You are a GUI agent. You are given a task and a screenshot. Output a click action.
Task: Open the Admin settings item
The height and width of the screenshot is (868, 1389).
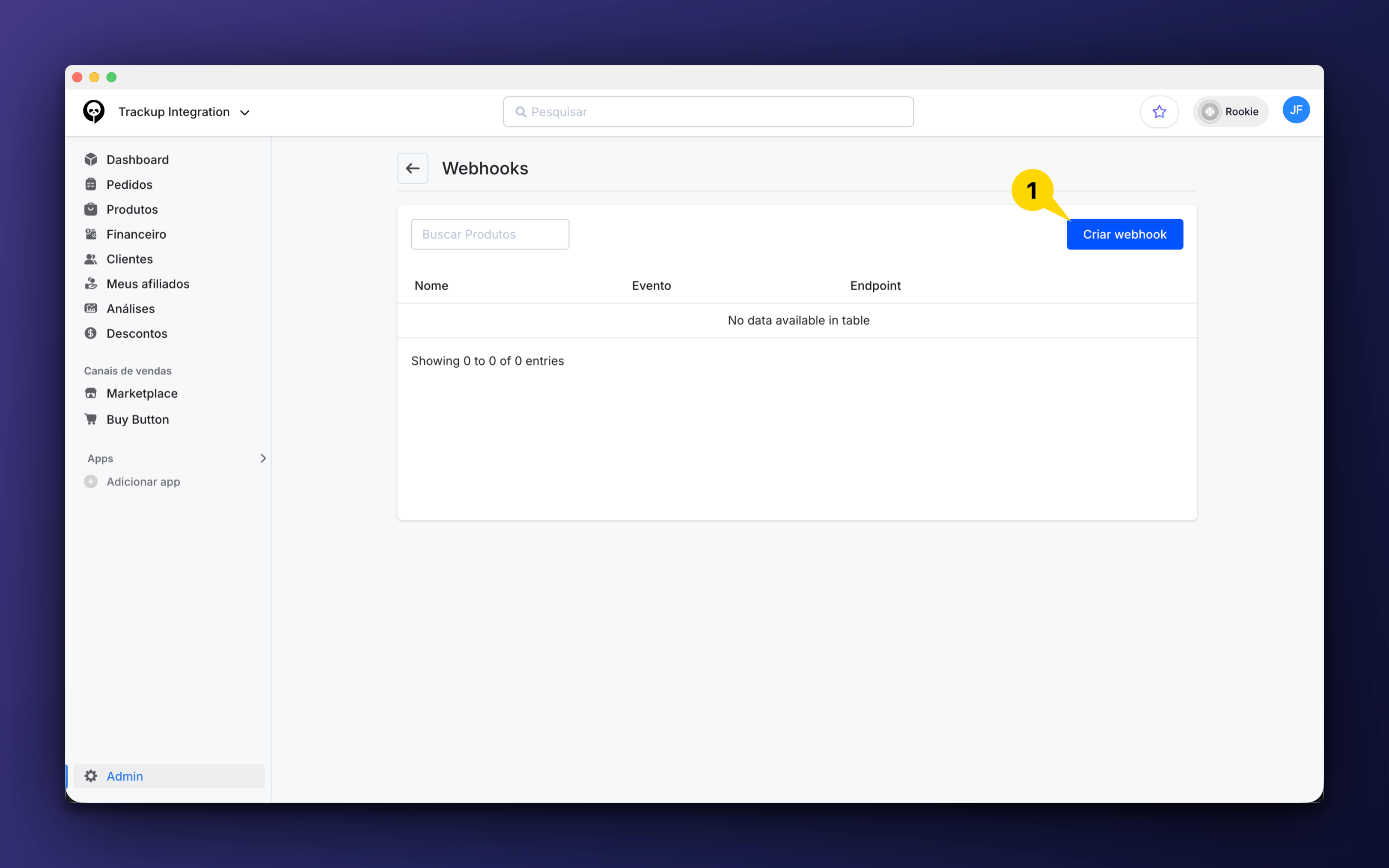point(170,776)
